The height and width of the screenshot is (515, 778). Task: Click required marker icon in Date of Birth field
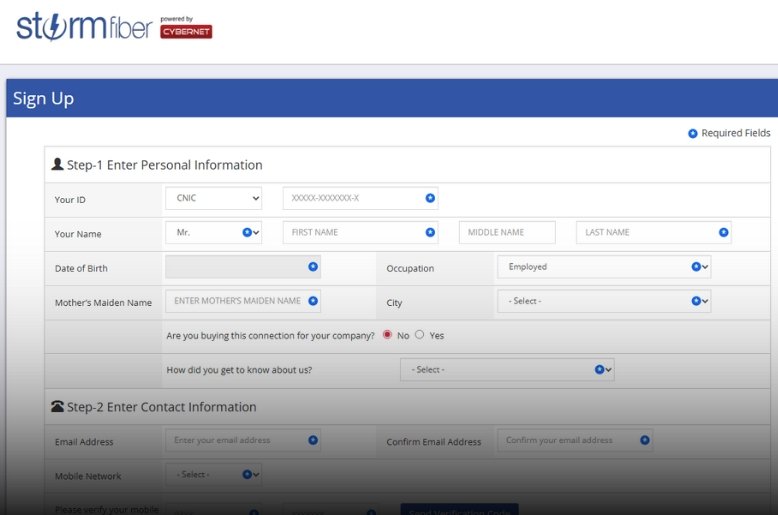(313, 266)
